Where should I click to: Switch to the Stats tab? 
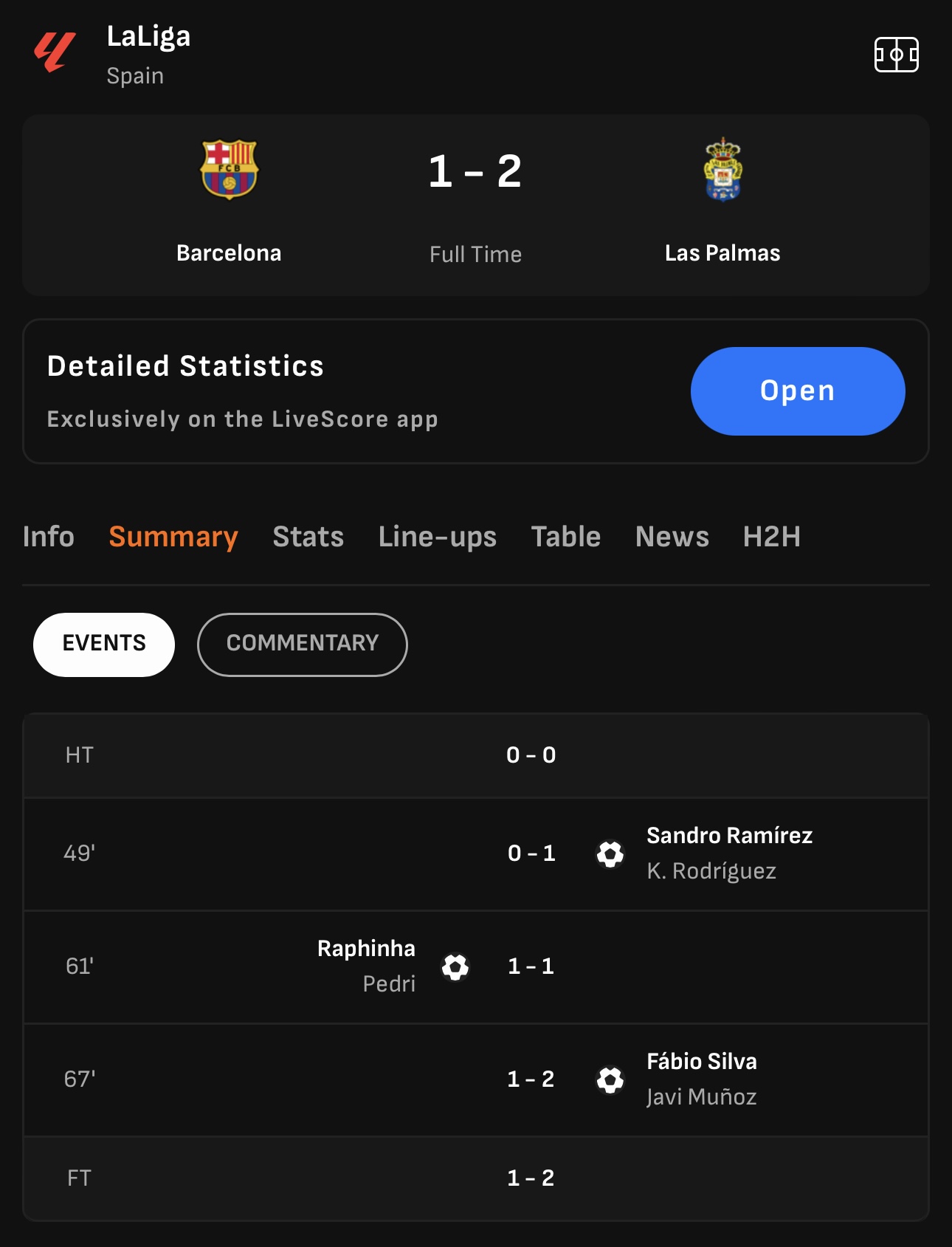coord(308,537)
